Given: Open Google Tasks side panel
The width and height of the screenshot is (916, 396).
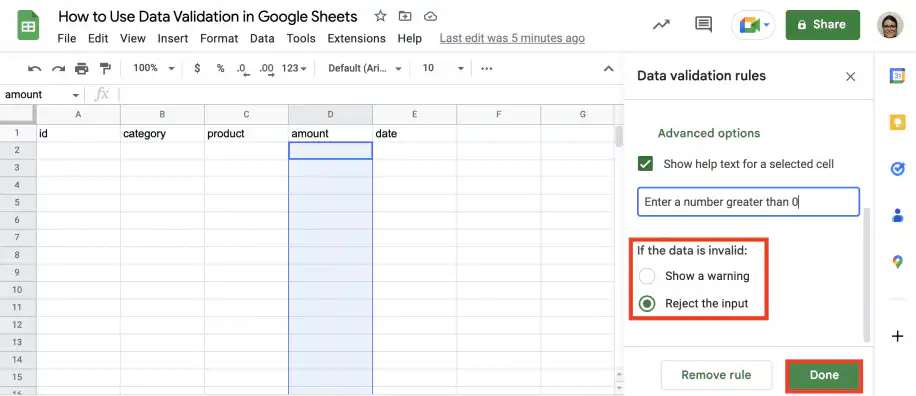Looking at the screenshot, I should click(897, 169).
